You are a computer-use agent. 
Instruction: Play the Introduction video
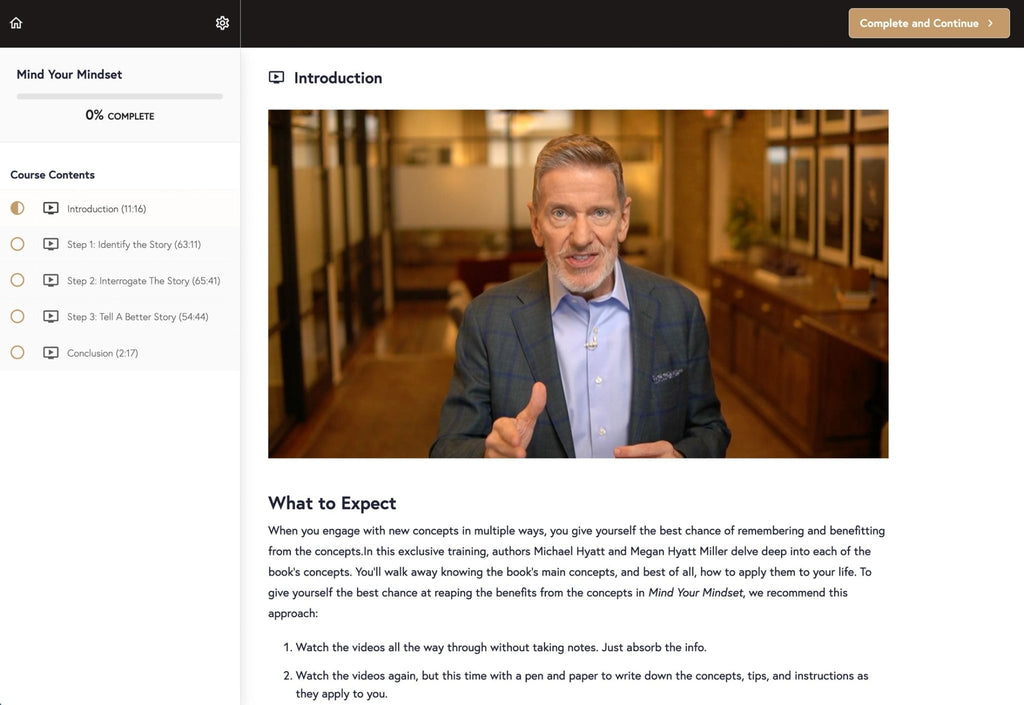click(578, 284)
